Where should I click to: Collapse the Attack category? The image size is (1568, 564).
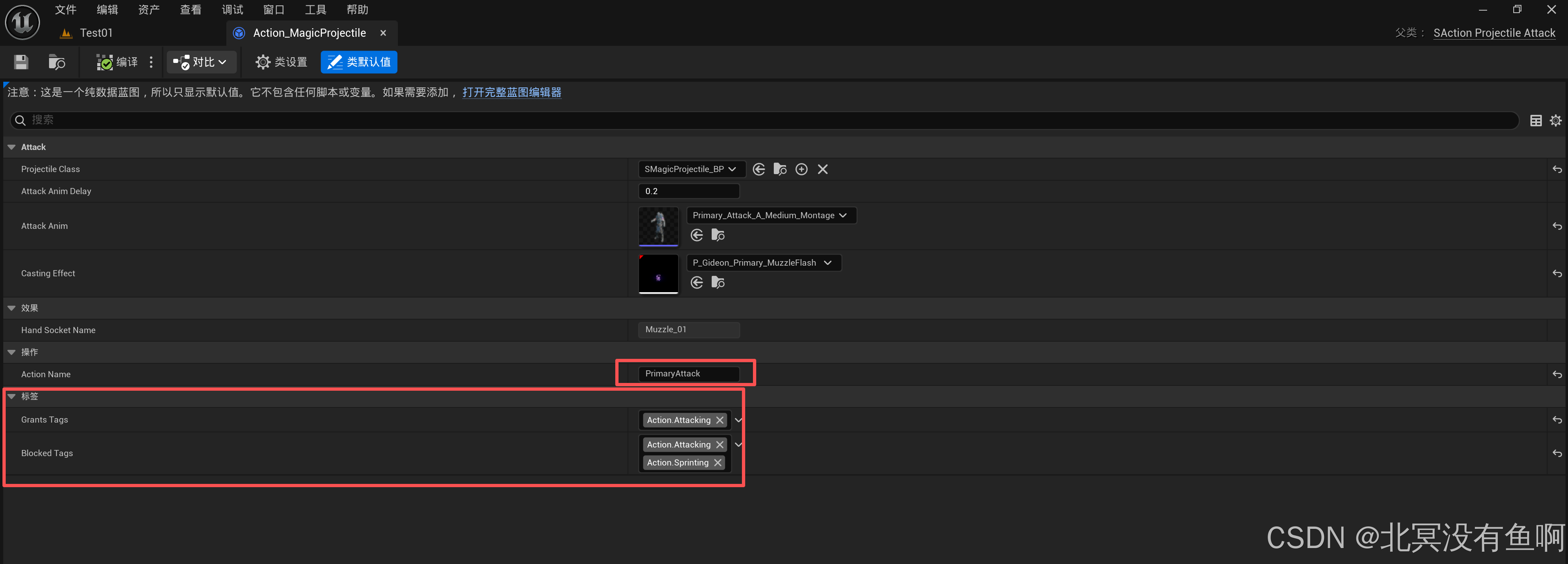coord(11,148)
